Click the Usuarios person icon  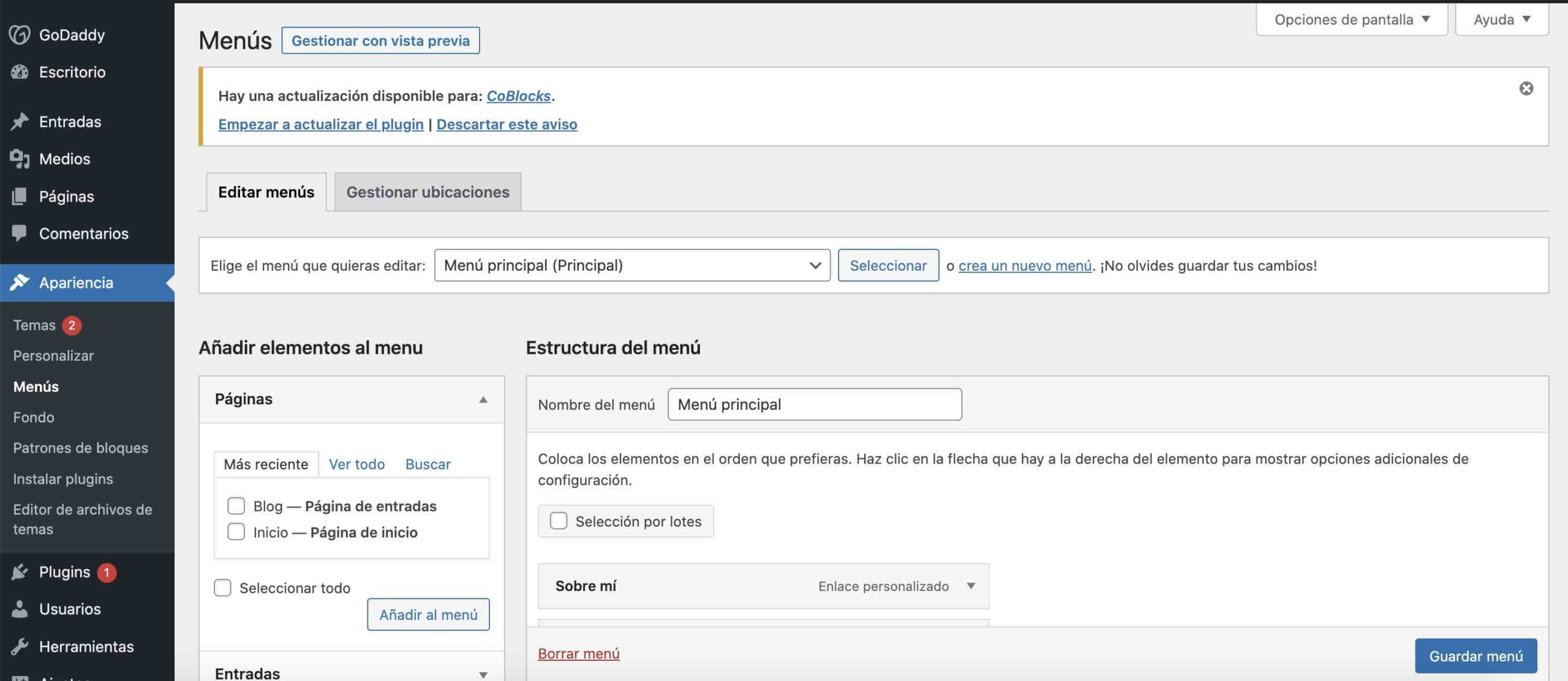[x=20, y=609]
